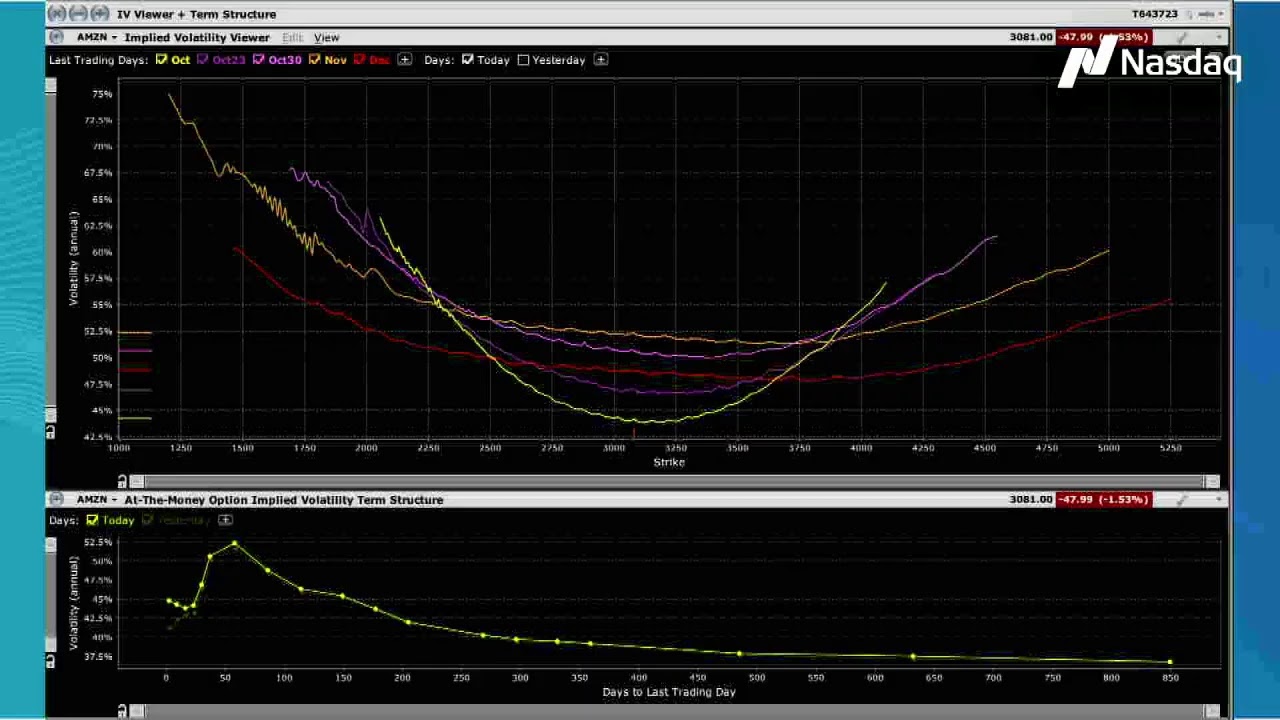Add another day next to Yesterday checkbox

[x=600, y=60]
